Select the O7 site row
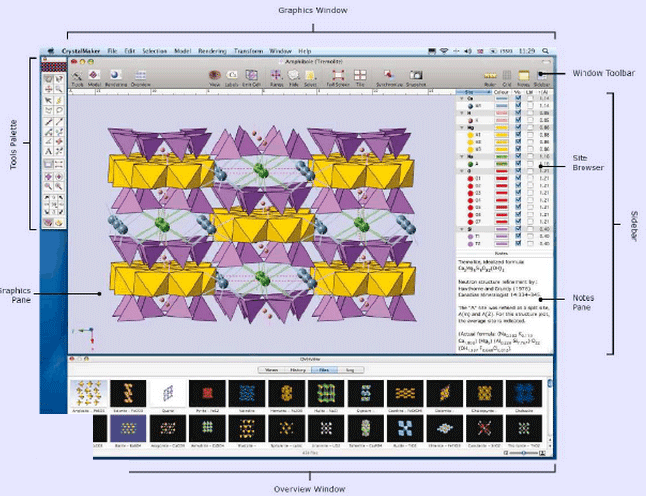 tap(504, 222)
